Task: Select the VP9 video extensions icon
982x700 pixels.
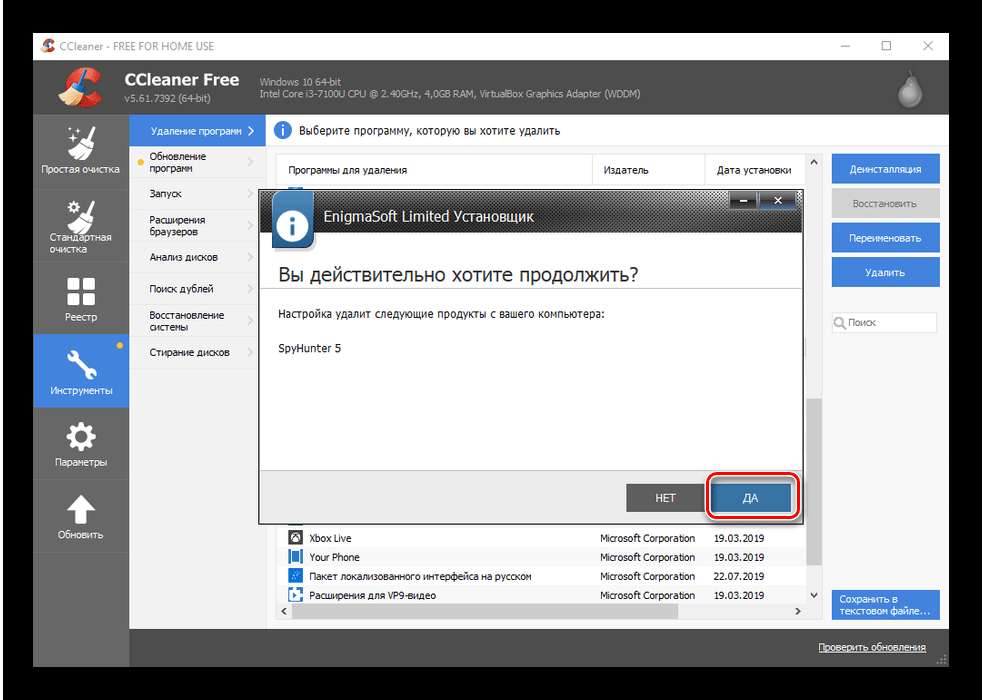Action: pos(295,595)
